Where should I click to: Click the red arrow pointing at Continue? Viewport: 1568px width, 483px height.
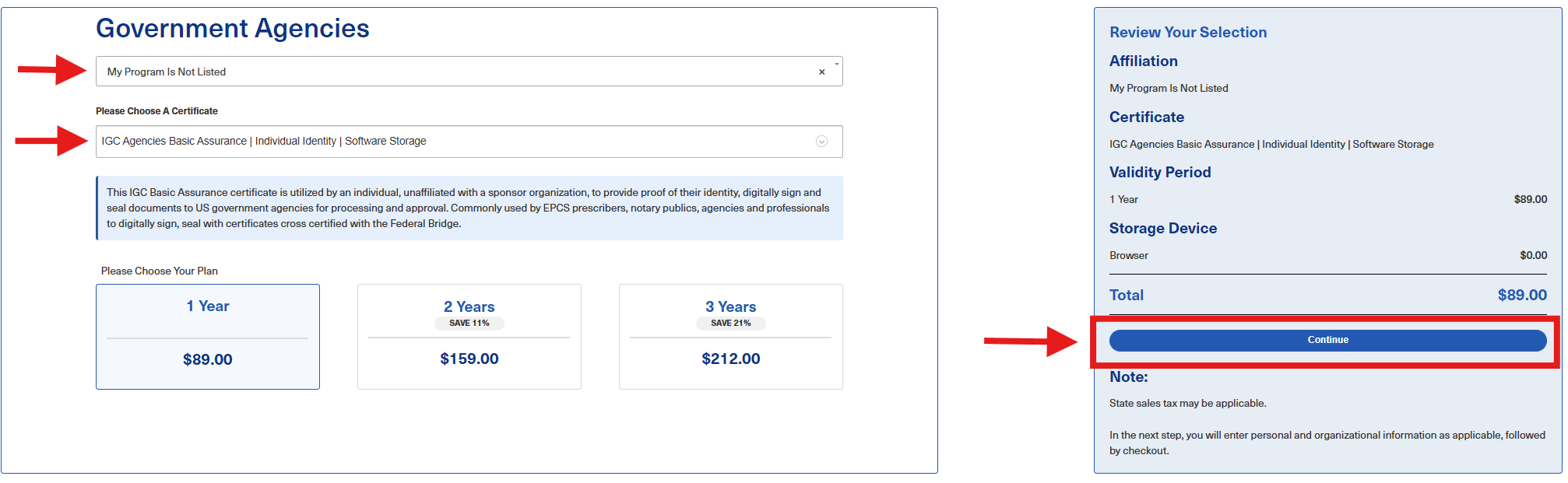(x=1031, y=341)
